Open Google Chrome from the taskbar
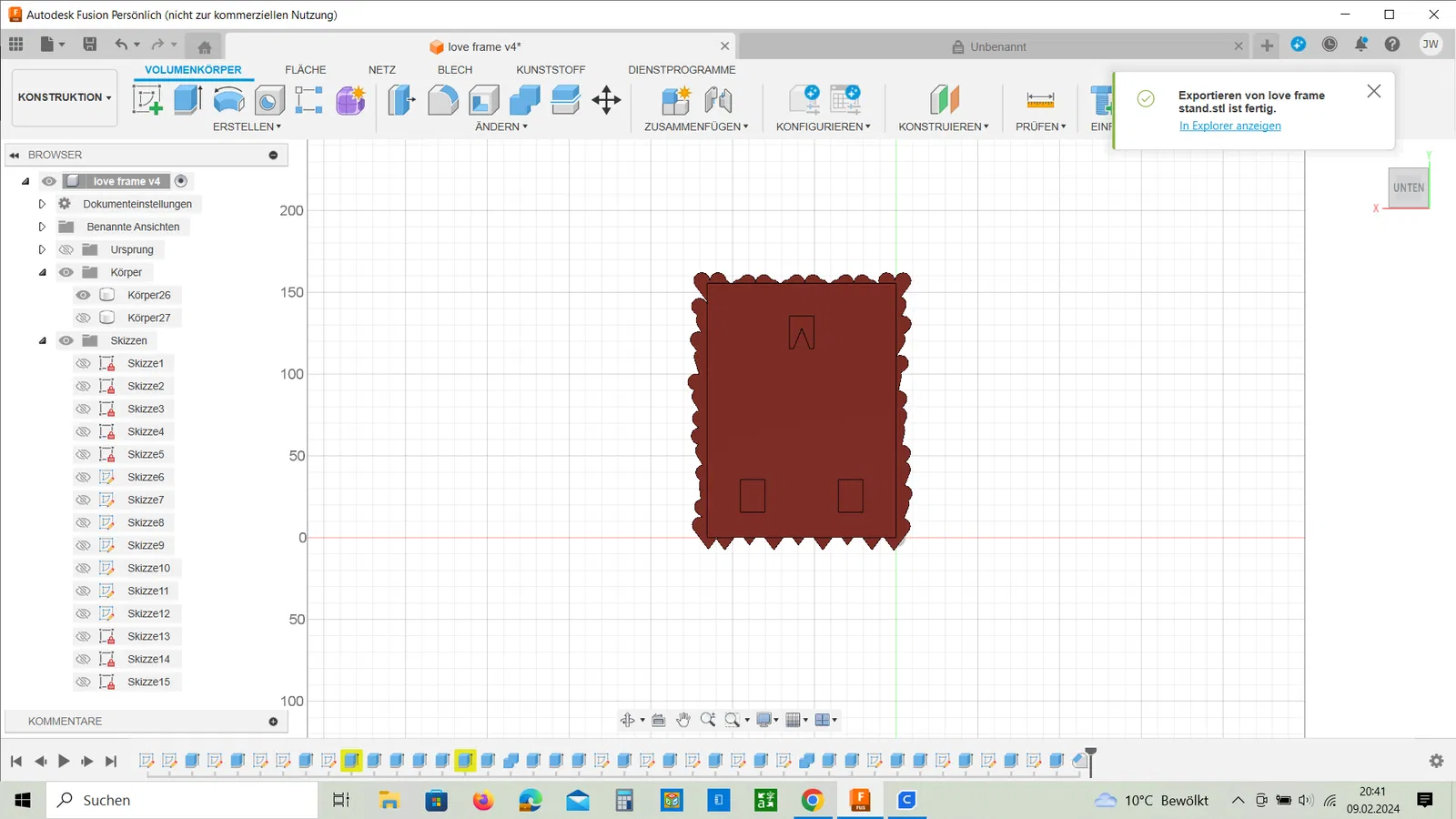This screenshot has height=819, width=1456. pyautogui.click(x=813, y=800)
